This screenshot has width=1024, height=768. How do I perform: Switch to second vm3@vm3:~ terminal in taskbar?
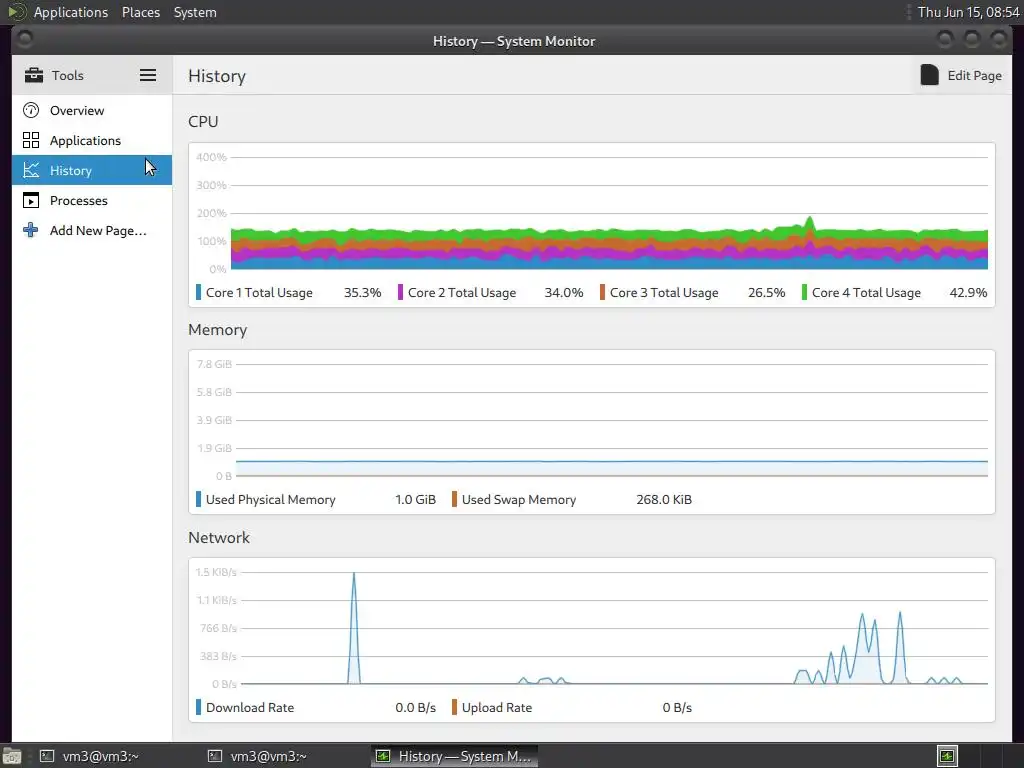257,756
